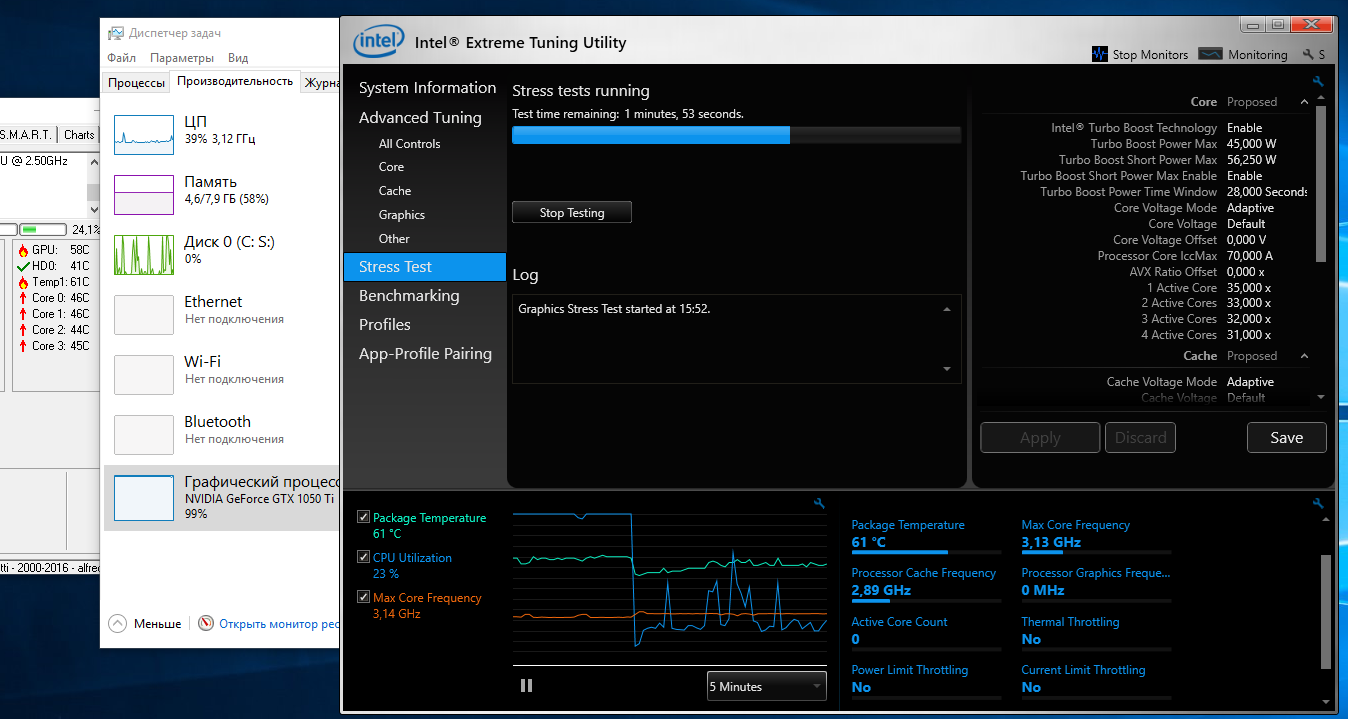Toggle Max Core Frequency checkbox
This screenshot has height=719, width=1348.
point(363,598)
